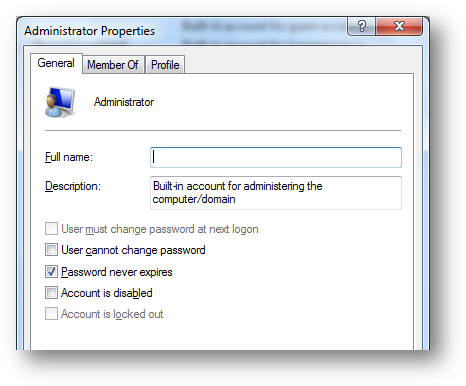Screen dimensions: 466x386
Task: Click the 'Password never expires' label text
Action: 117,272
